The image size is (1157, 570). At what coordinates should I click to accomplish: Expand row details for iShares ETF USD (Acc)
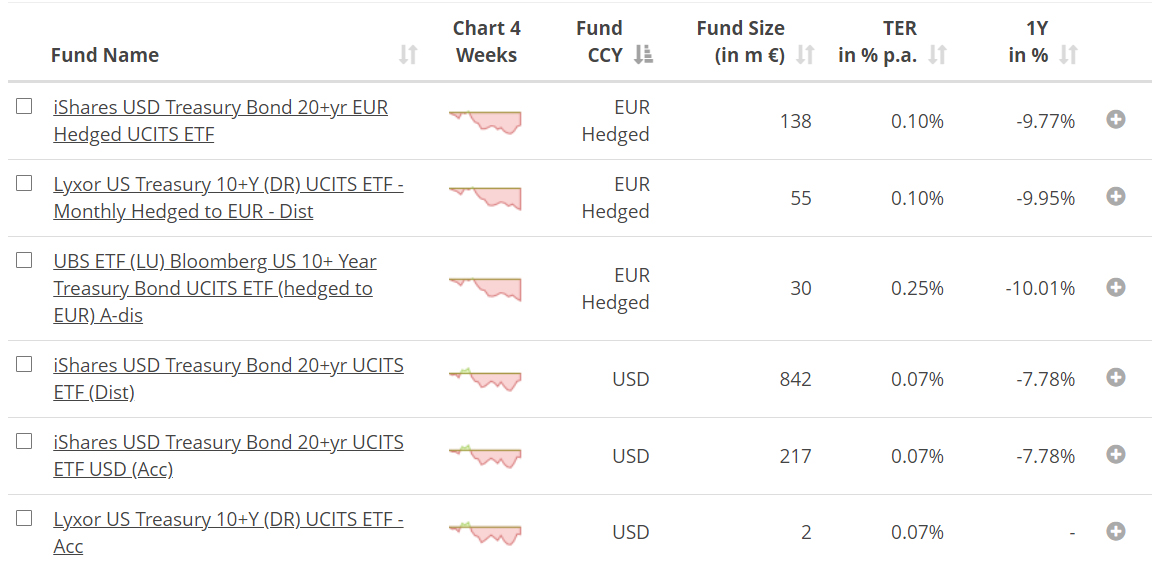[x=1116, y=455]
